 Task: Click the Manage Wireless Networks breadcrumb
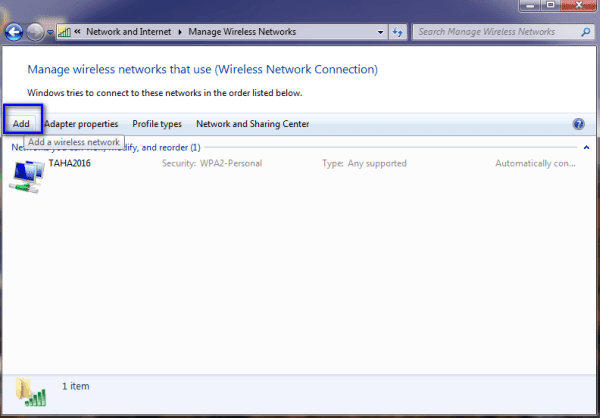[x=243, y=32]
